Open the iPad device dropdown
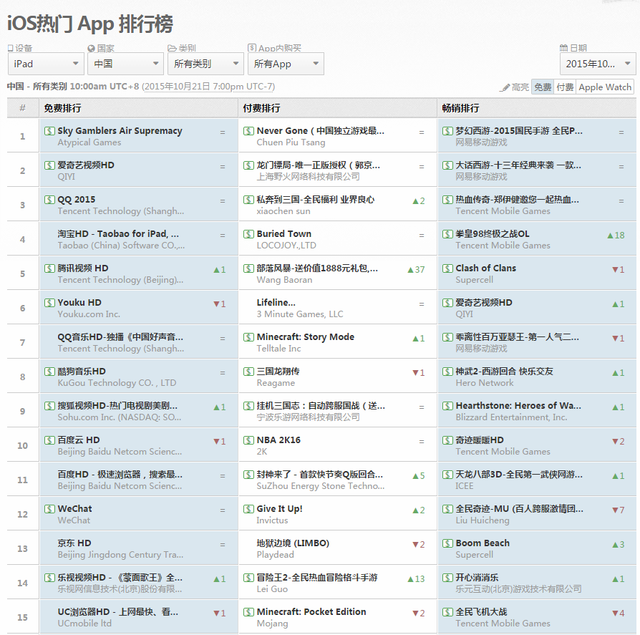 pyautogui.click(x=46, y=64)
